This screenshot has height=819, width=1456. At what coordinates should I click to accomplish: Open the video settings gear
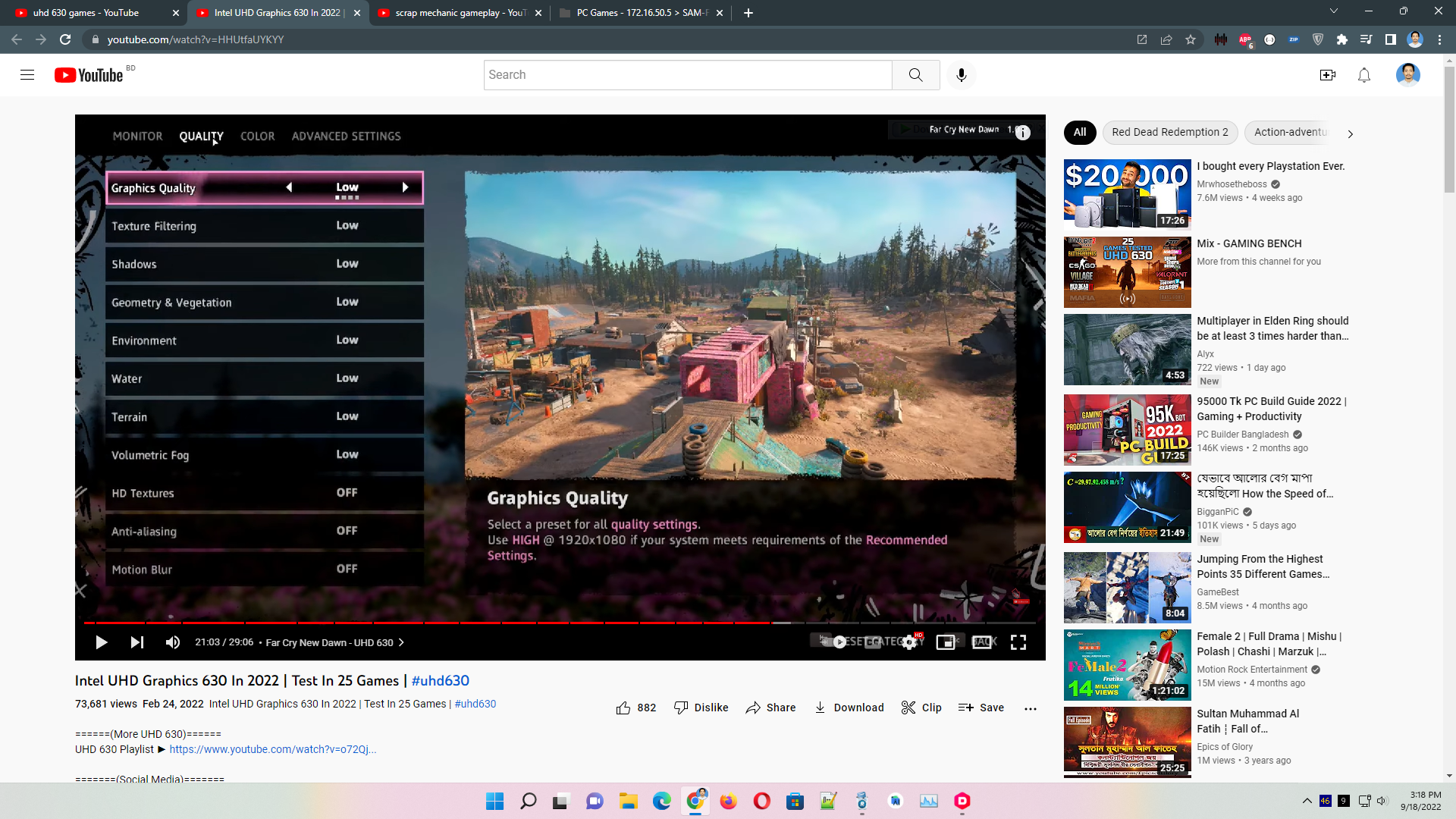tap(909, 642)
